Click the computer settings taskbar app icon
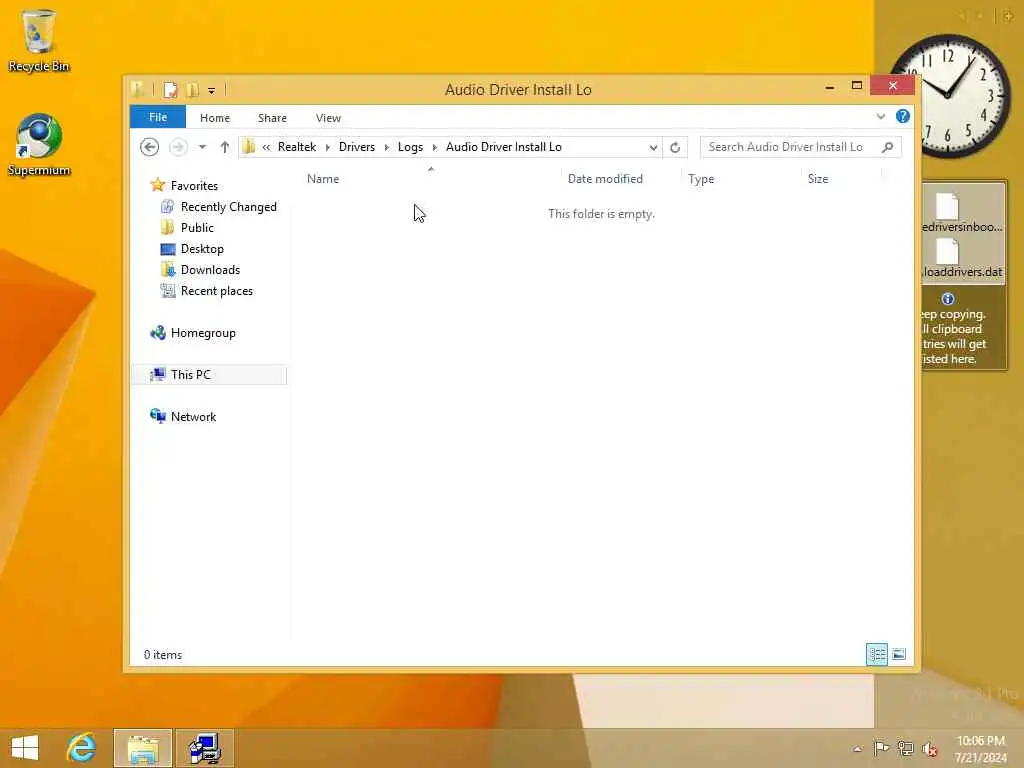This screenshot has height=768, width=1024. point(205,748)
